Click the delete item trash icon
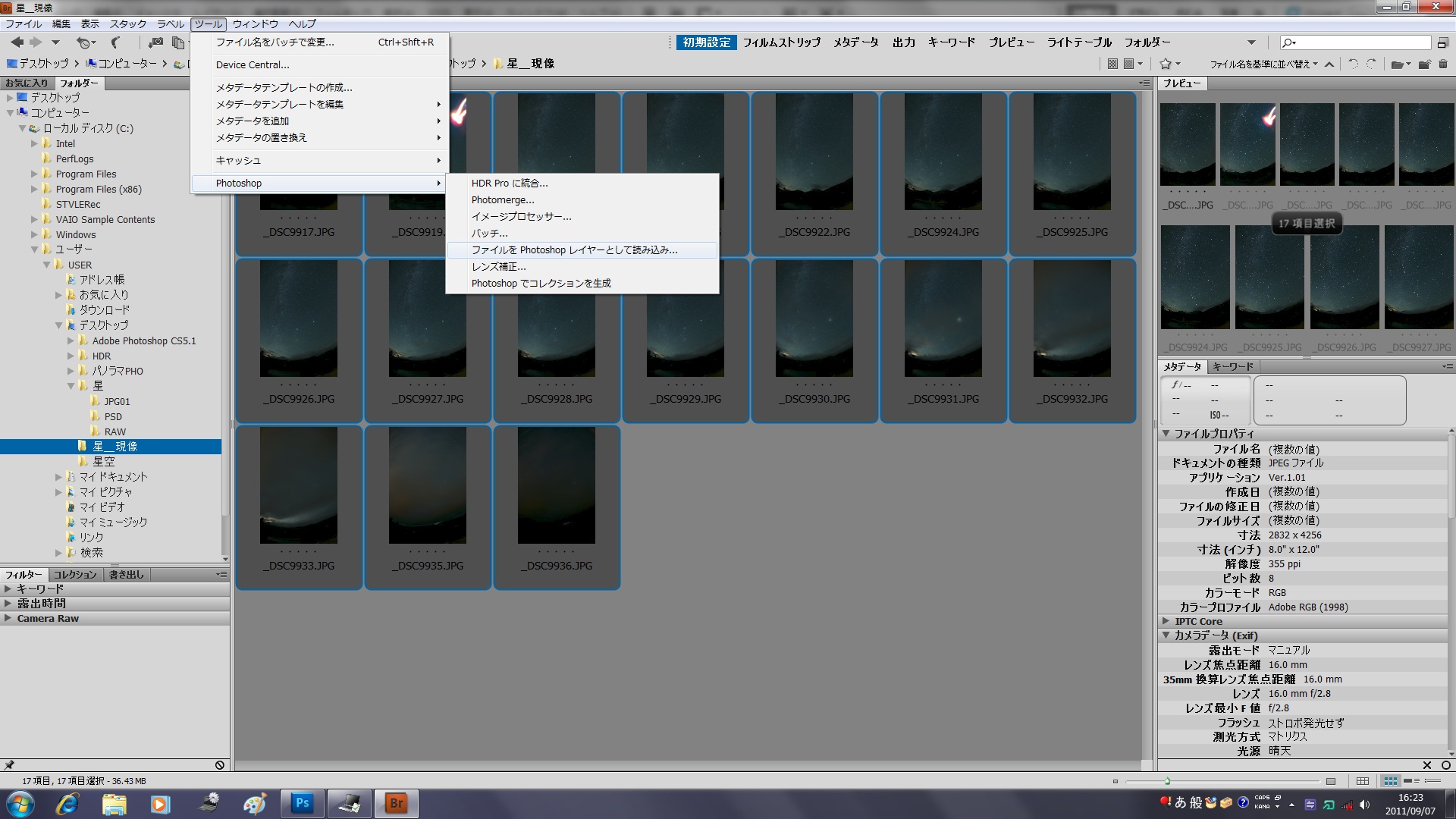The height and width of the screenshot is (819, 1456). 1444,64
